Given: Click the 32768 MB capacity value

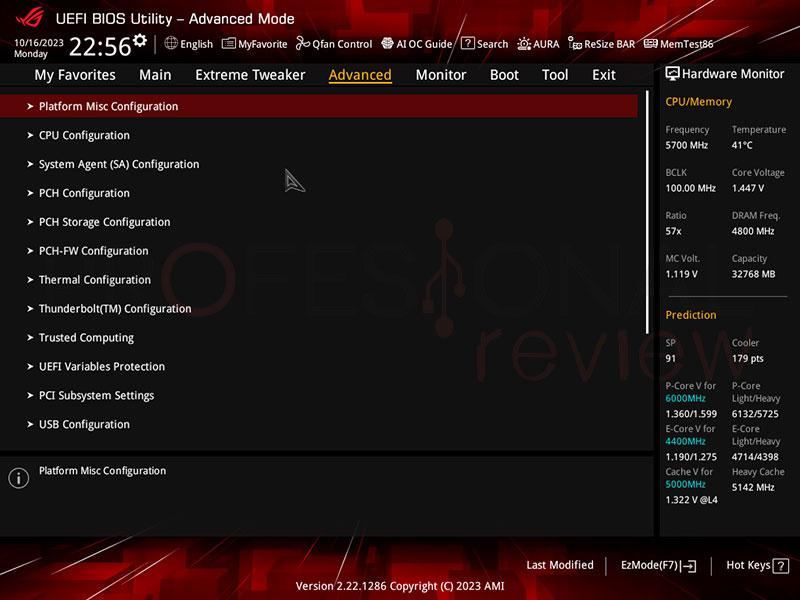Looking at the screenshot, I should [x=753, y=274].
